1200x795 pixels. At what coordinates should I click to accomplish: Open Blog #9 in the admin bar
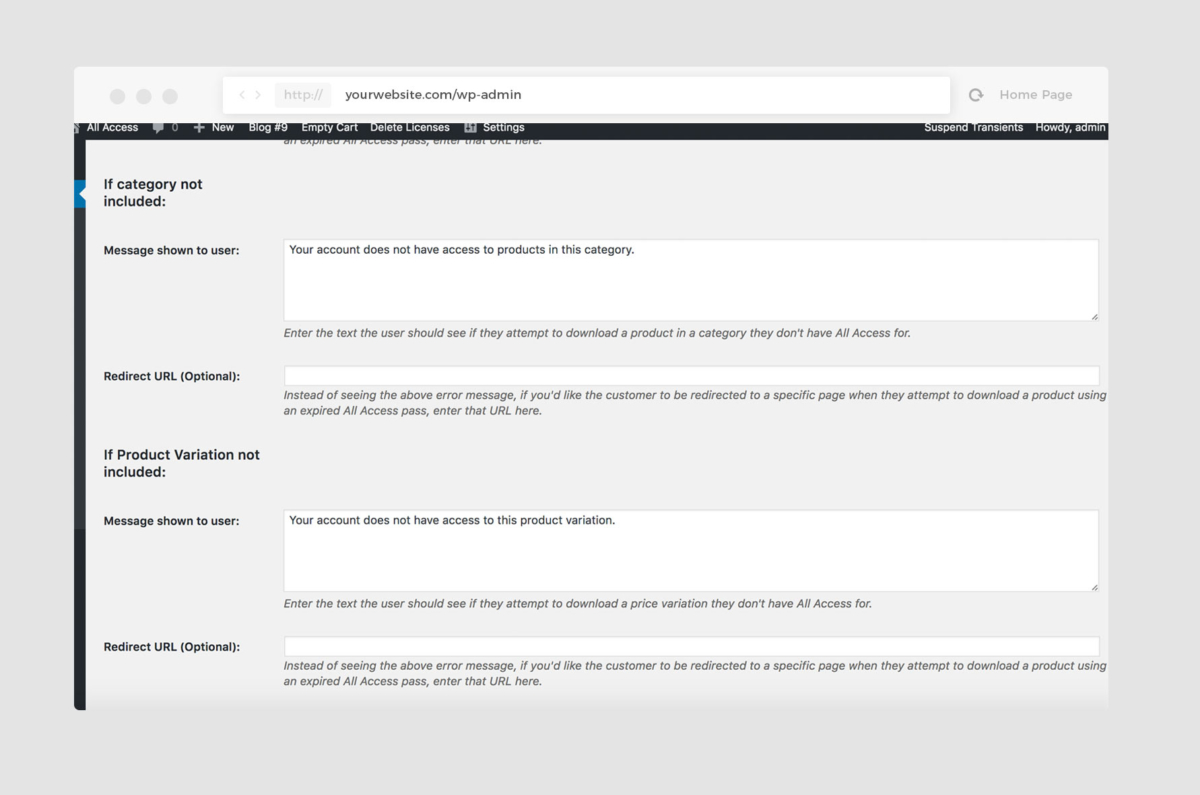pyautogui.click(x=268, y=128)
